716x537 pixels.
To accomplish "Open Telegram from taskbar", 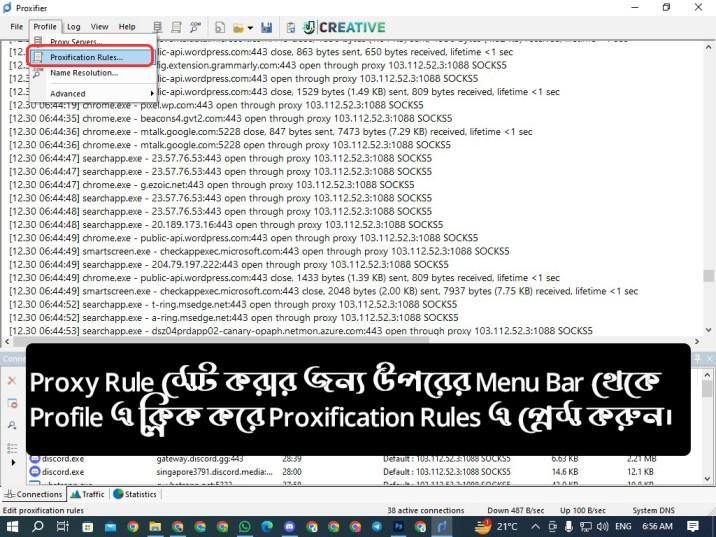I will pos(377,526).
